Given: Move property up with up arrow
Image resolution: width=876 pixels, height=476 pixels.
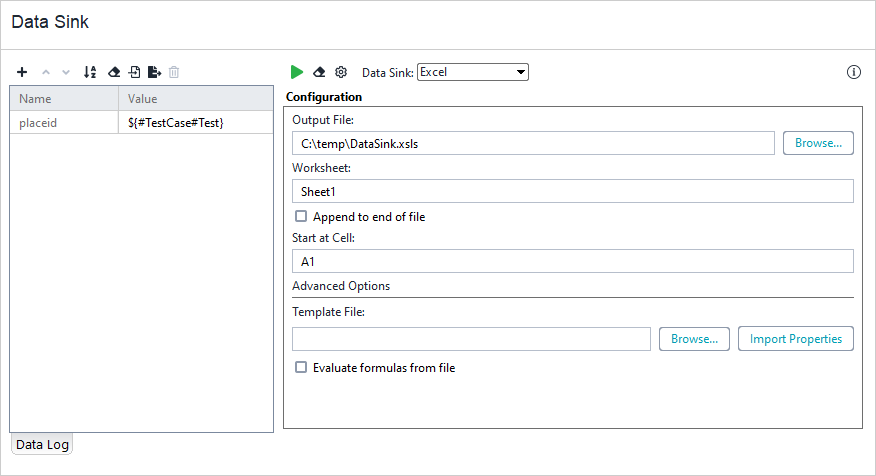Looking at the screenshot, I should pyautogui.click(x=46, y=72).
